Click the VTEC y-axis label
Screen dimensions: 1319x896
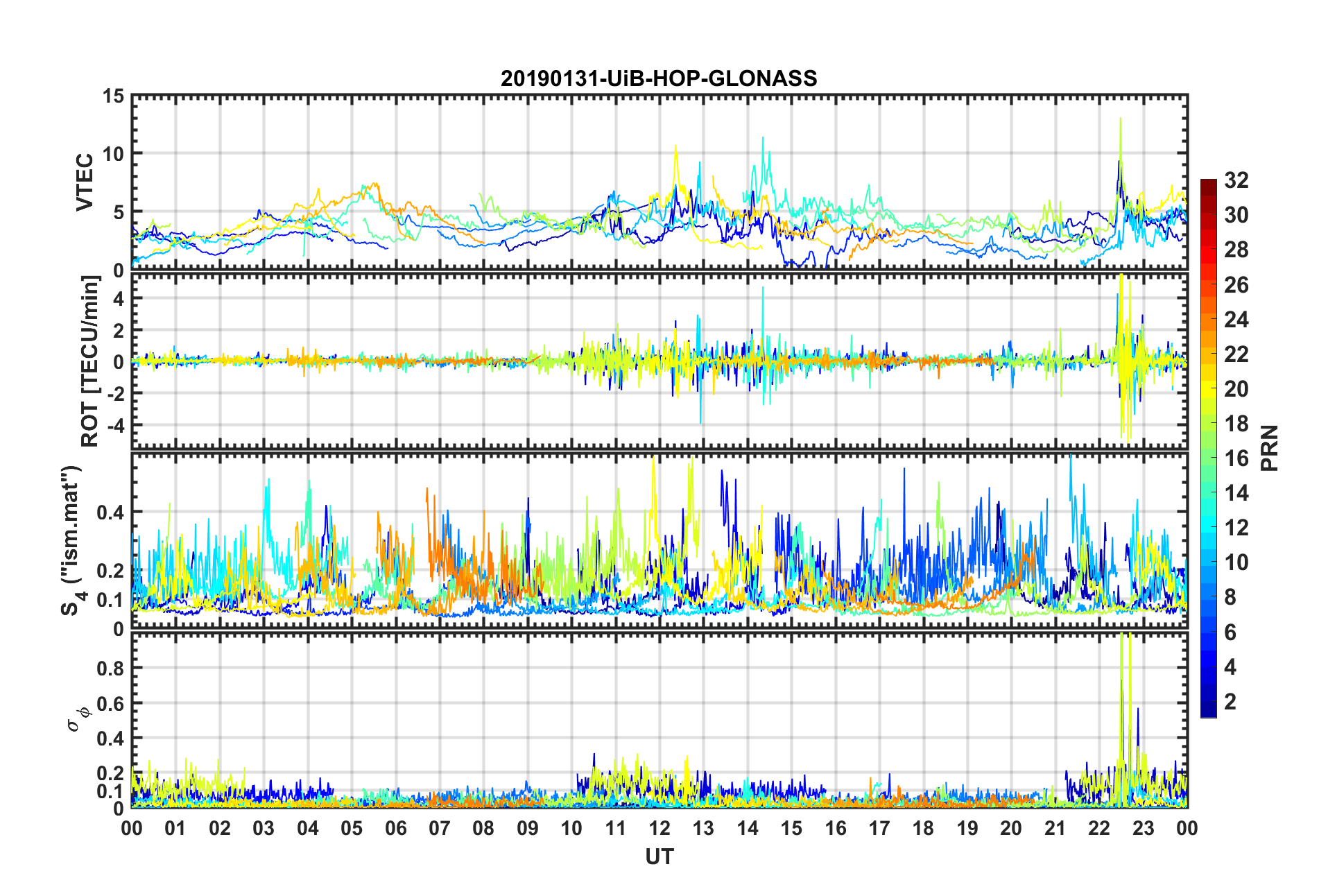85,182
